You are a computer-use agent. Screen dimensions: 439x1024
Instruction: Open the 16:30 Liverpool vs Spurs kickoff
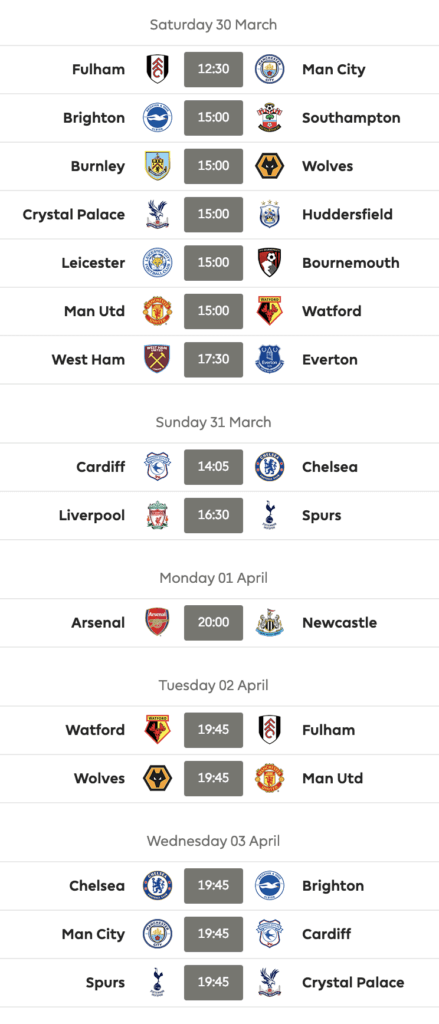[x=213, y=515]
